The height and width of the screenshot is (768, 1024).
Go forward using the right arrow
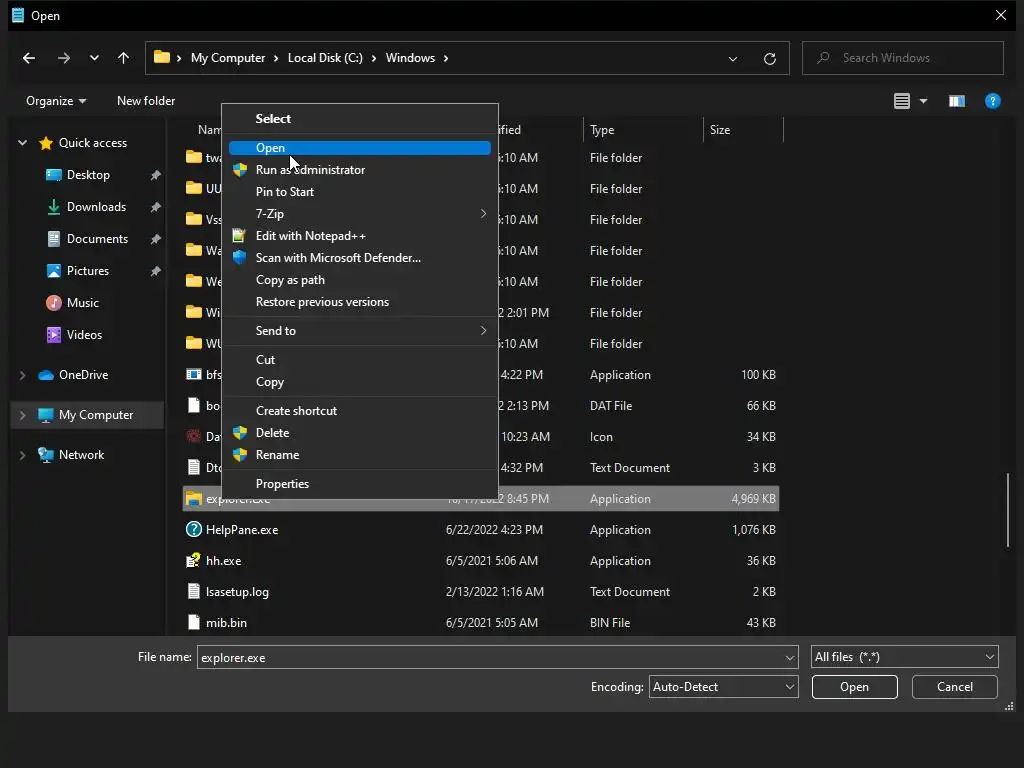point(63,58)
